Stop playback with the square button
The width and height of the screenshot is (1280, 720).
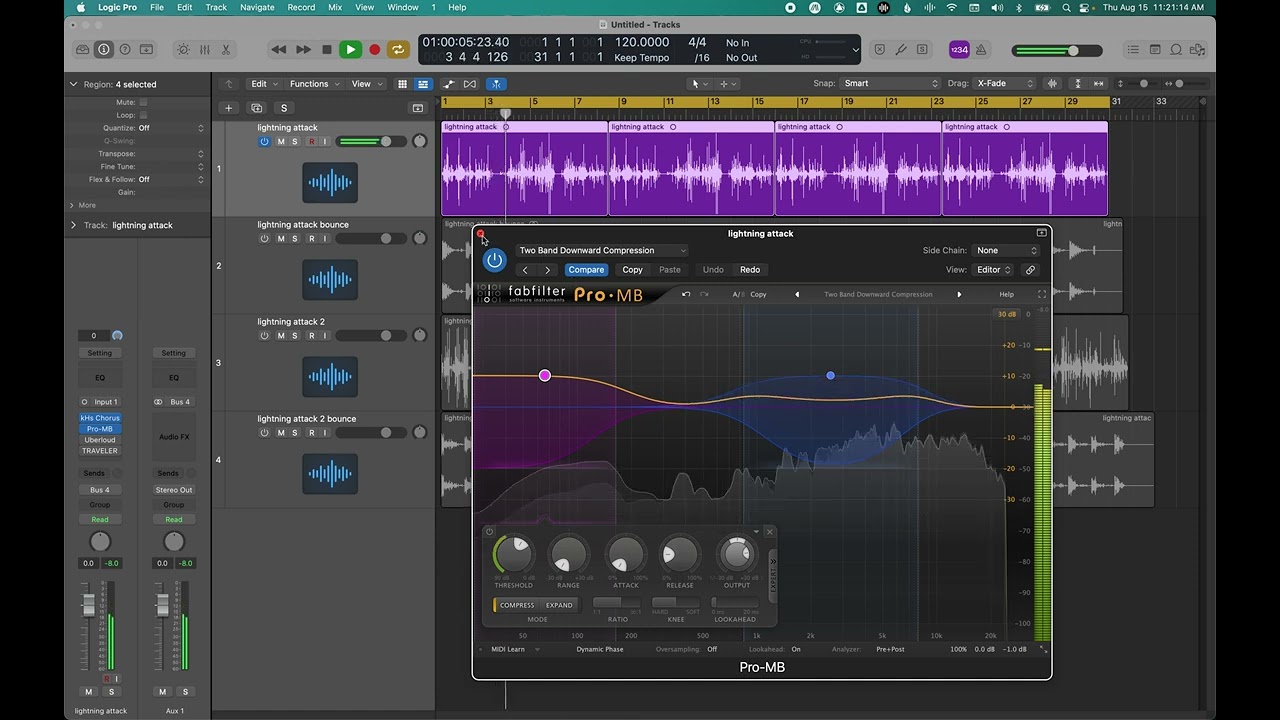point(327,49)
